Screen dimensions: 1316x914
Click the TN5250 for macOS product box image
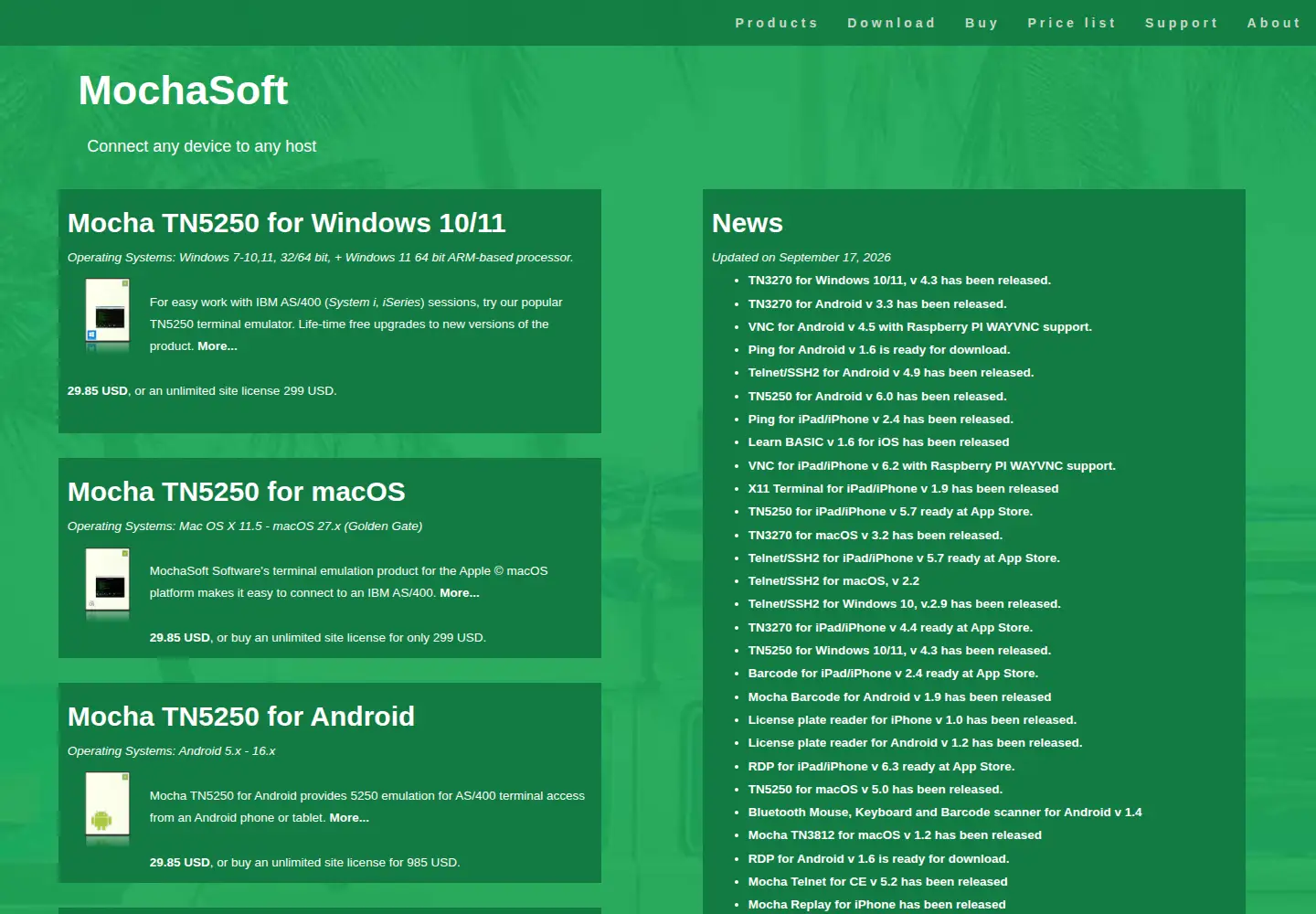(x=108, y=585)
